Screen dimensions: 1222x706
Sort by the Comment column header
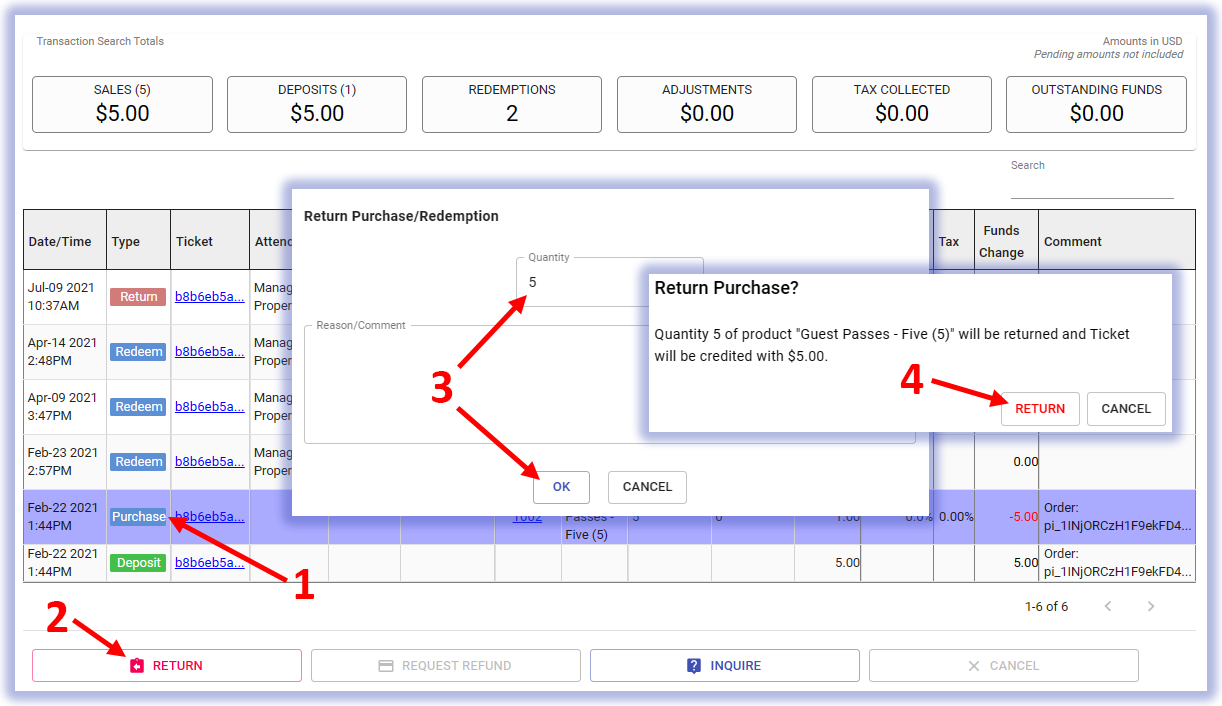click(1117, 241)
